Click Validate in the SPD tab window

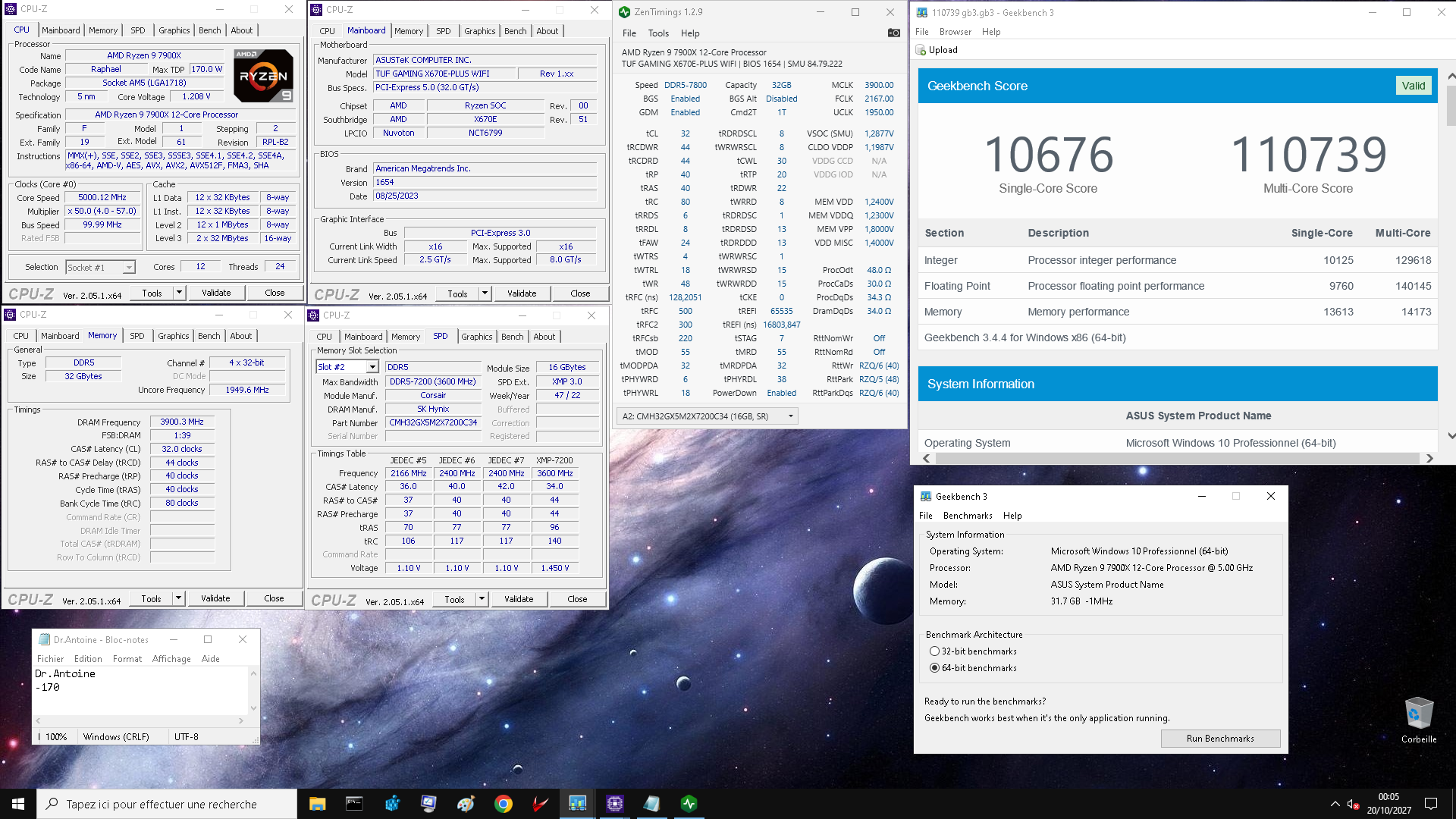click(519, 599)
